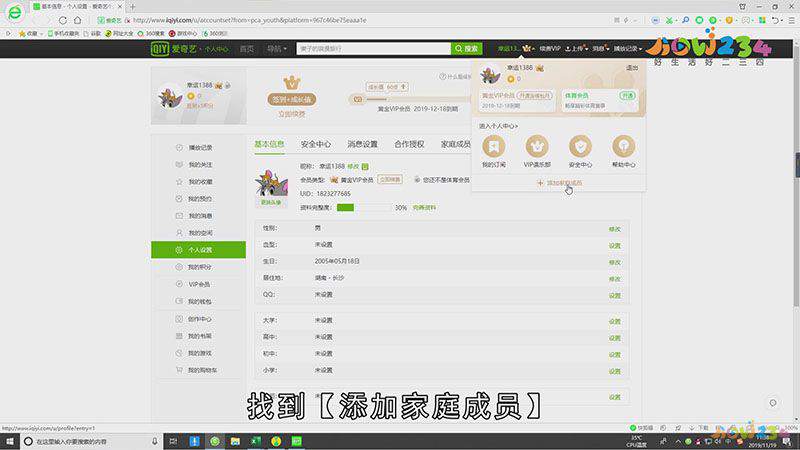
Task: Click the Cortana microphone icon
Action: (x=155, y=441)
